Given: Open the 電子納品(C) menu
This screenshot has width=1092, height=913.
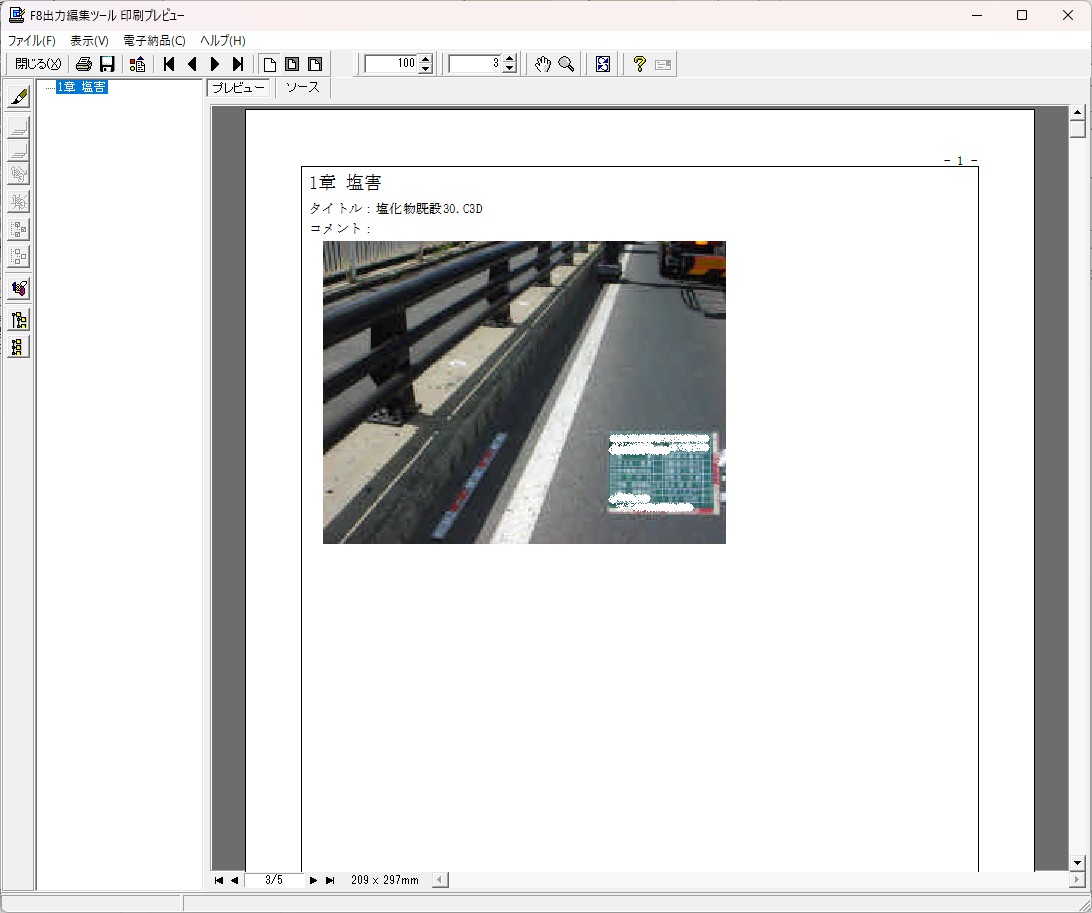Looking at the screenshot, I should click(154, 41).
